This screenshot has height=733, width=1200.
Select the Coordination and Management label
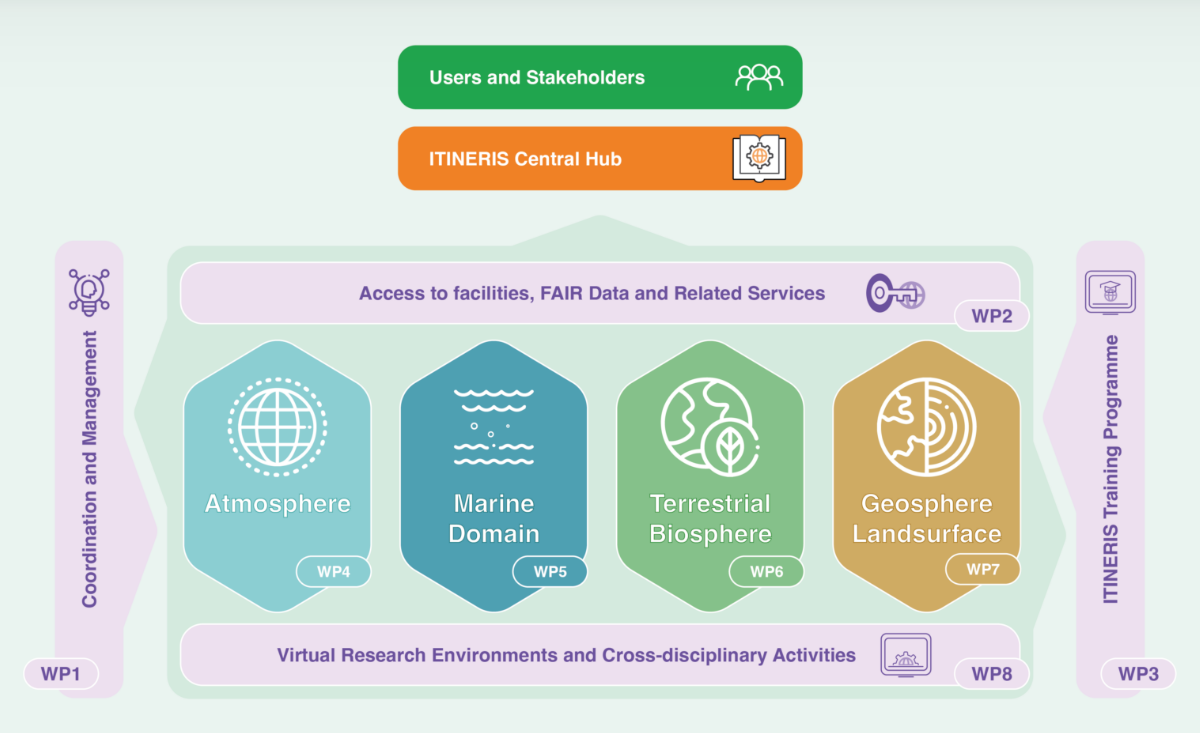pyautogui.click(x=90, y=470)
